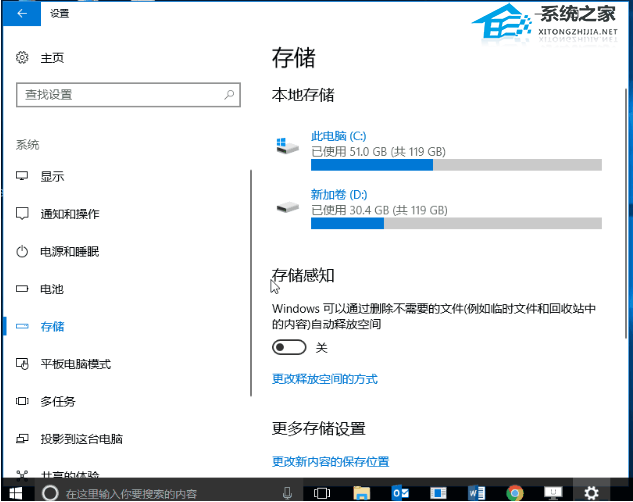Open the Home gear icon

point(22,58)
